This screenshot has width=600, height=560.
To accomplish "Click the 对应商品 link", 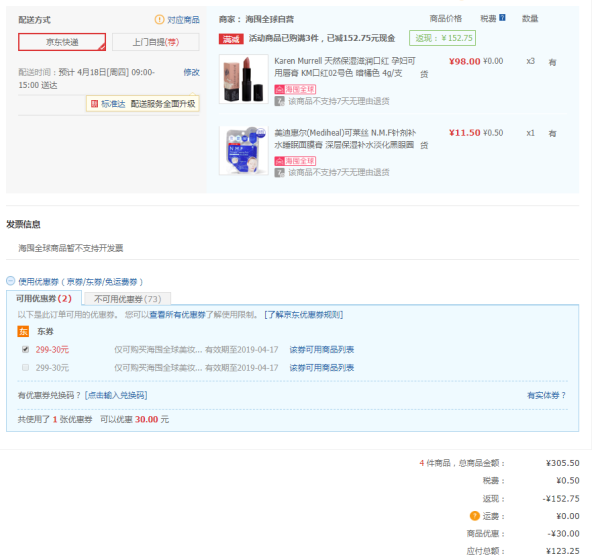I will click(183, 20).
